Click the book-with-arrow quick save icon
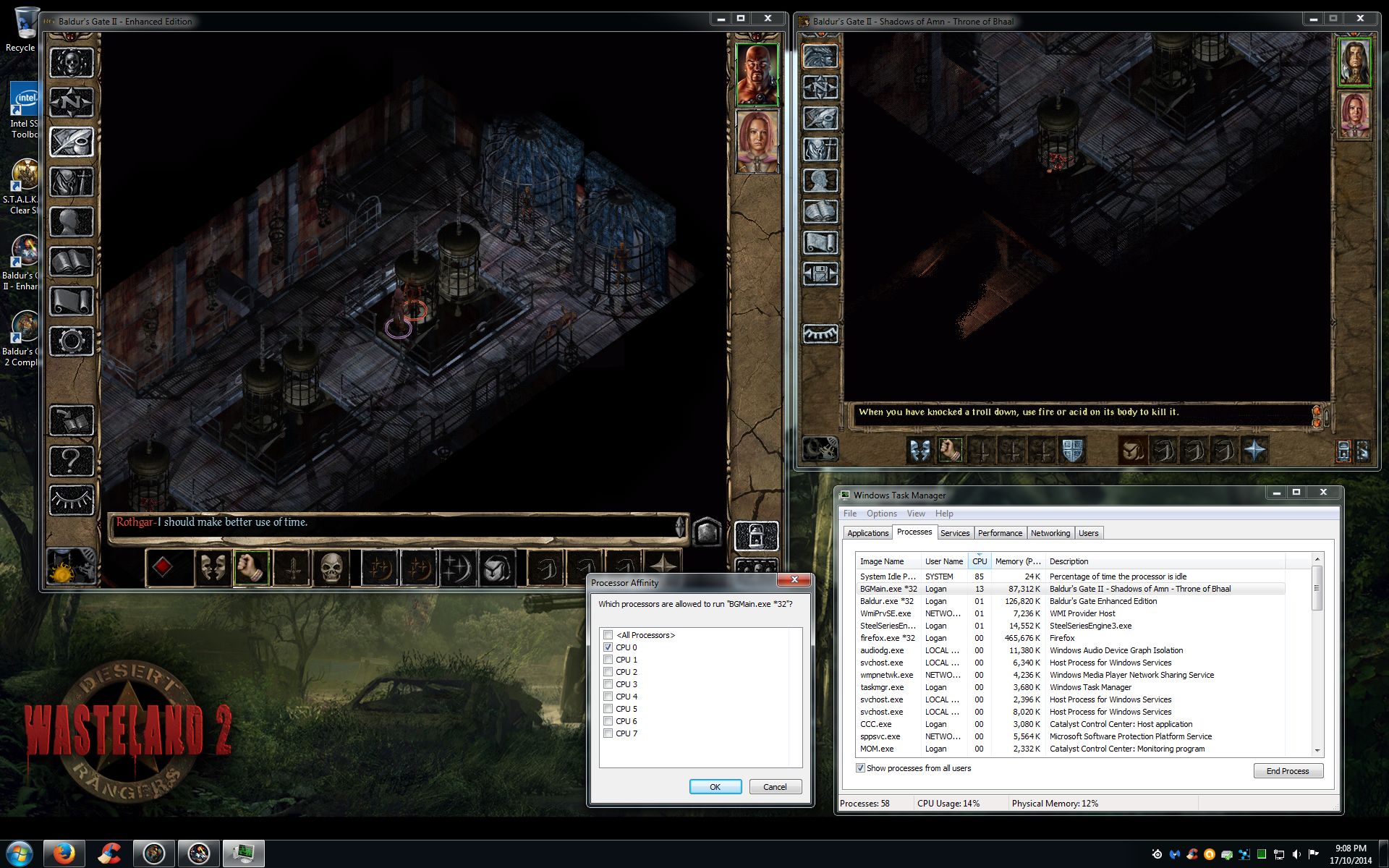This screenshot has height=868, width=1389. (72, 420)
